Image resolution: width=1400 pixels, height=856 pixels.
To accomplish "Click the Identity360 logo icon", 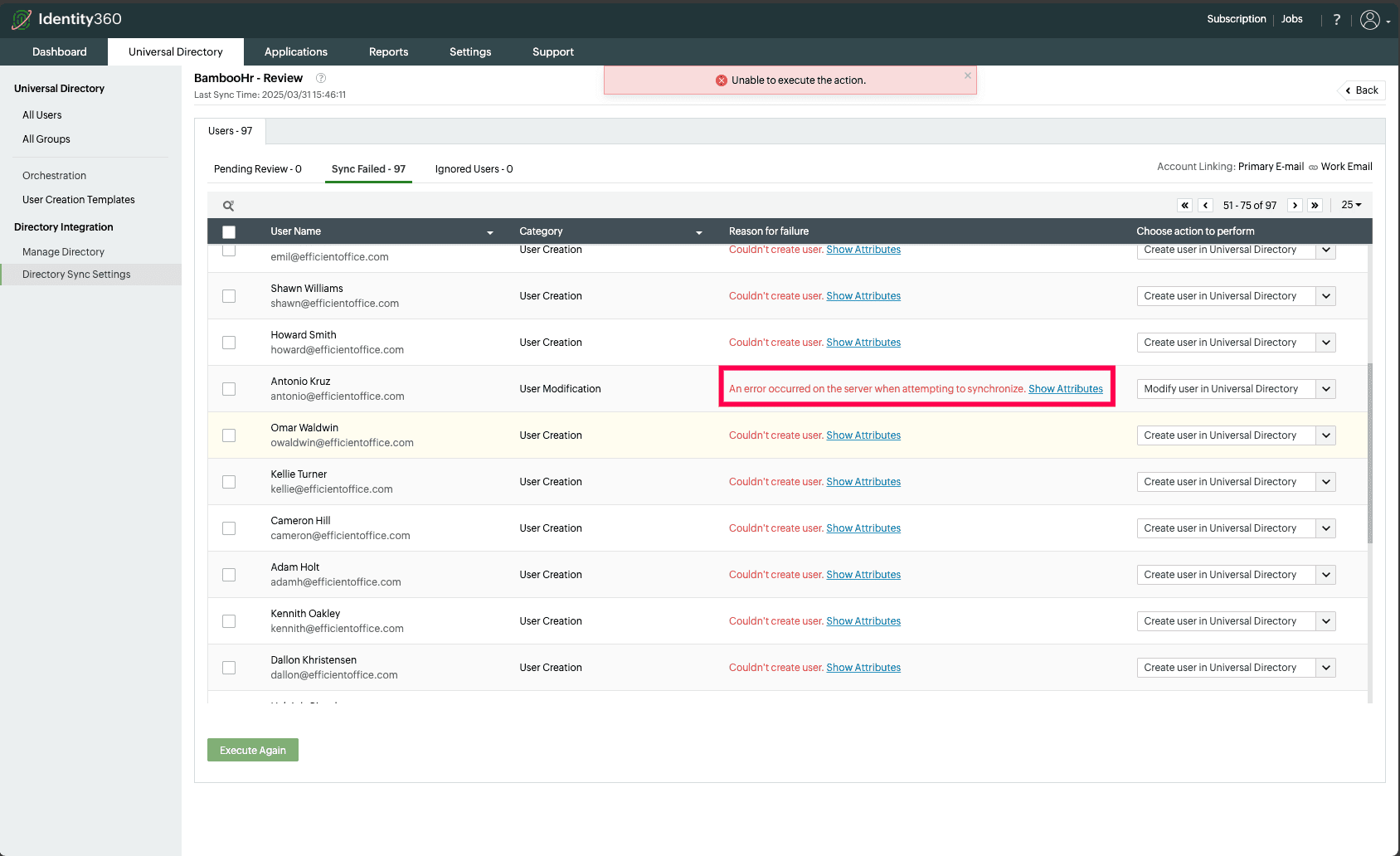I will [22, 19].
